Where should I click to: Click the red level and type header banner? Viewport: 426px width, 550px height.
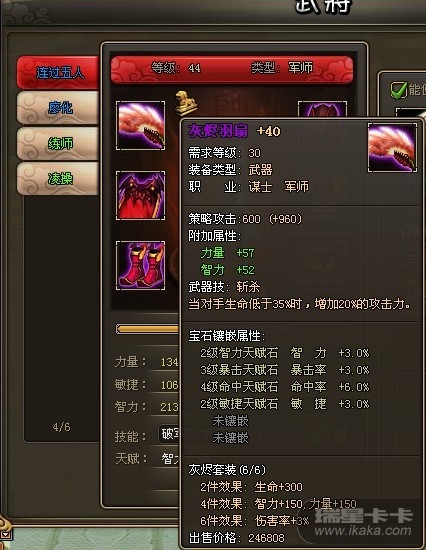(x=232, y=69)
